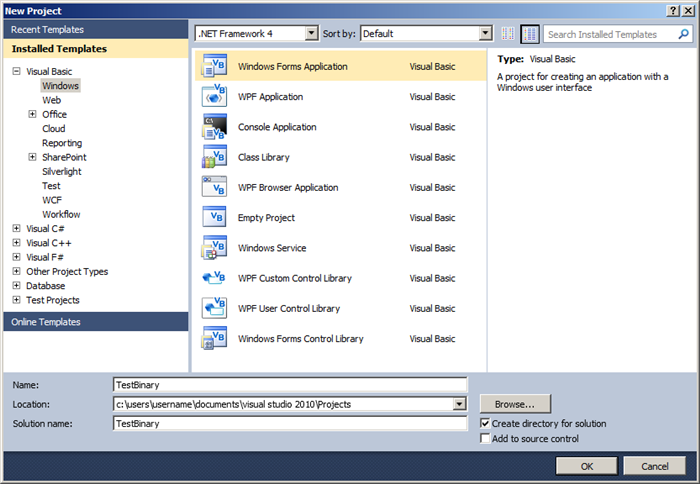700x484 pixels.
Task: Enable Add to source control checkbox
Action: coord(485,438)
